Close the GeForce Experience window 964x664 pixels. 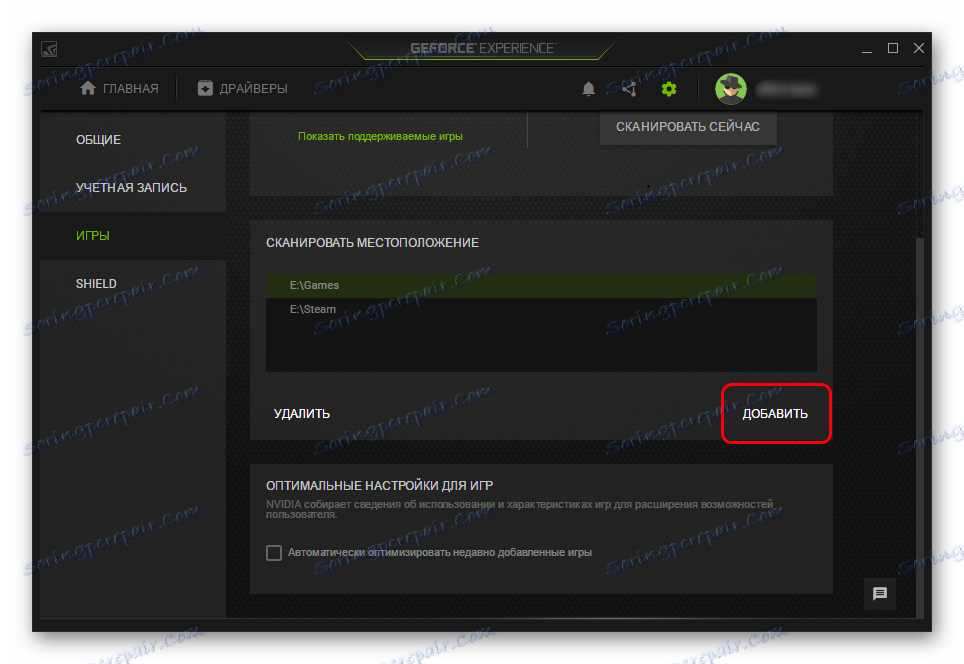pos(919,48)
